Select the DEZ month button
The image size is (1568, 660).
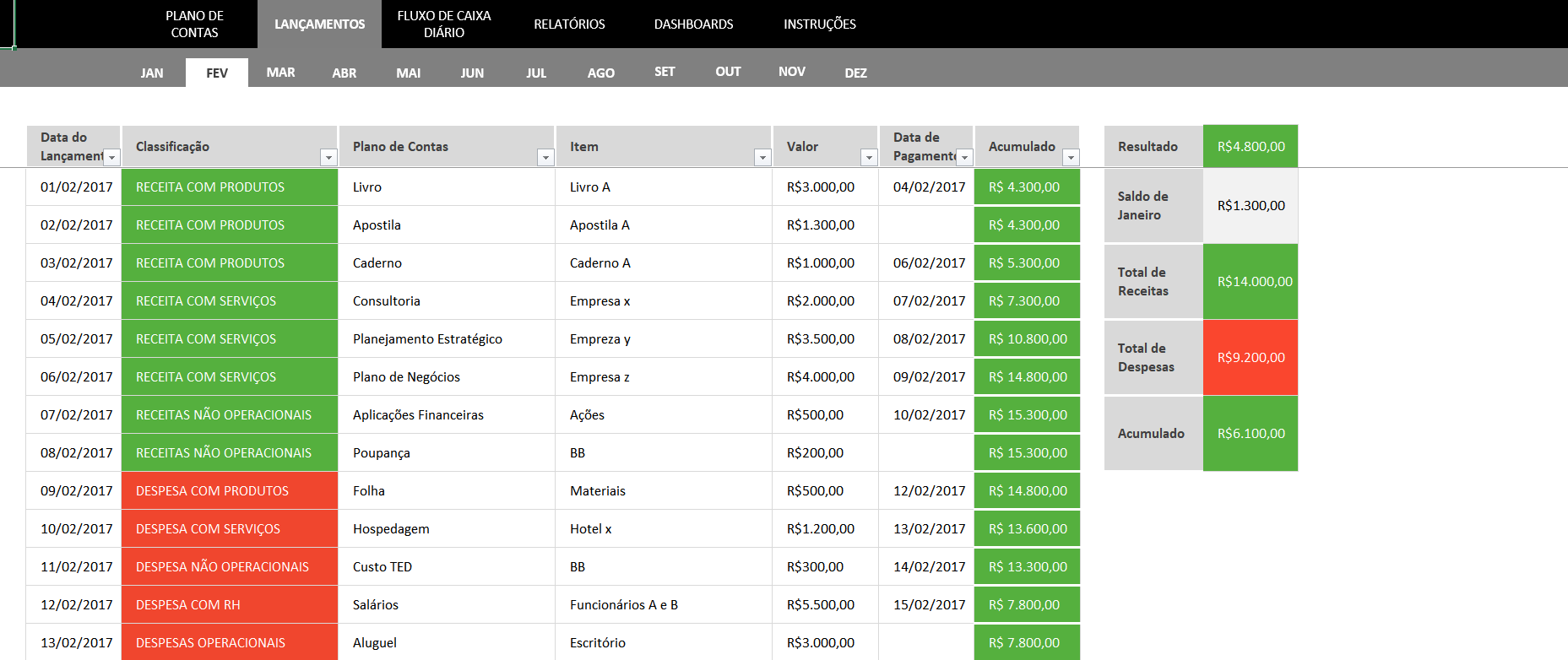[x=855, y=73]
